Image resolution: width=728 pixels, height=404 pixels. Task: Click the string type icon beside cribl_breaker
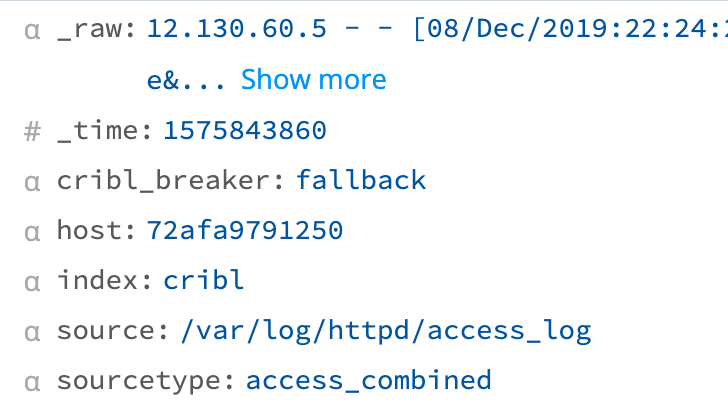[32, 182]
